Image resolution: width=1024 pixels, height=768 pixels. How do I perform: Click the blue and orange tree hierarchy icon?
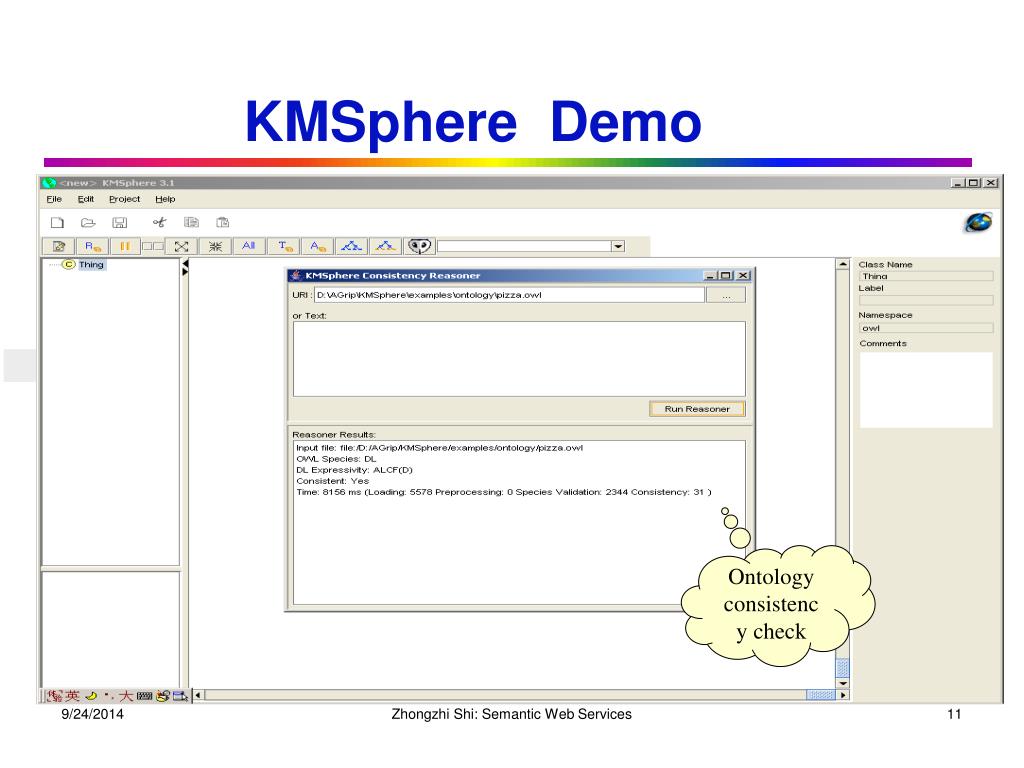coord(385,246)
